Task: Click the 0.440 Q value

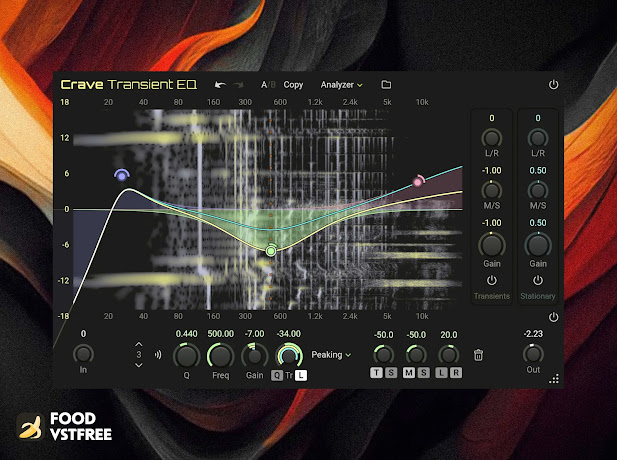Action: pos(187,334)
